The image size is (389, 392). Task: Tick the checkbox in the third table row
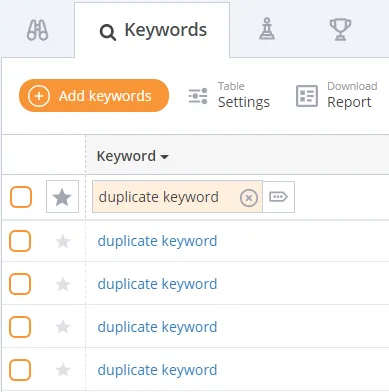[20, 284]
